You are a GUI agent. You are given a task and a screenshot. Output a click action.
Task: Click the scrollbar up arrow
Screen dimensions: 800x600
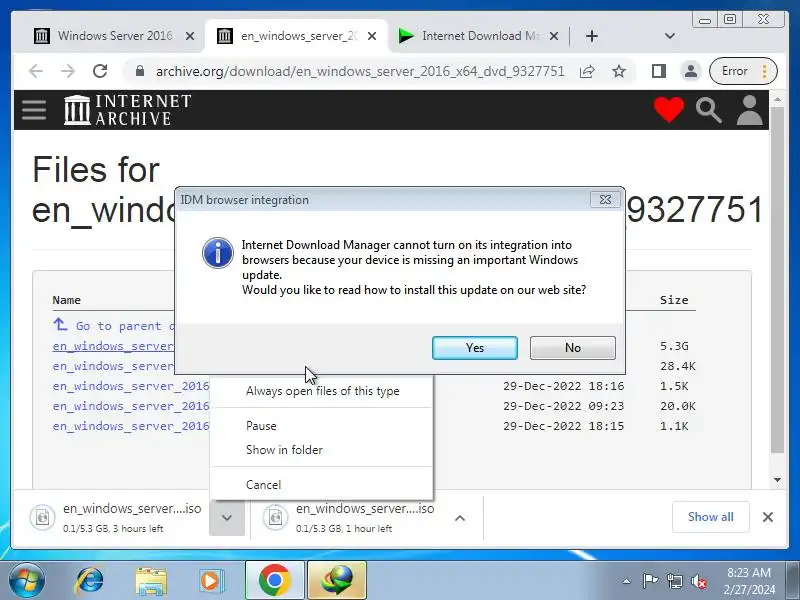point(777,99)
